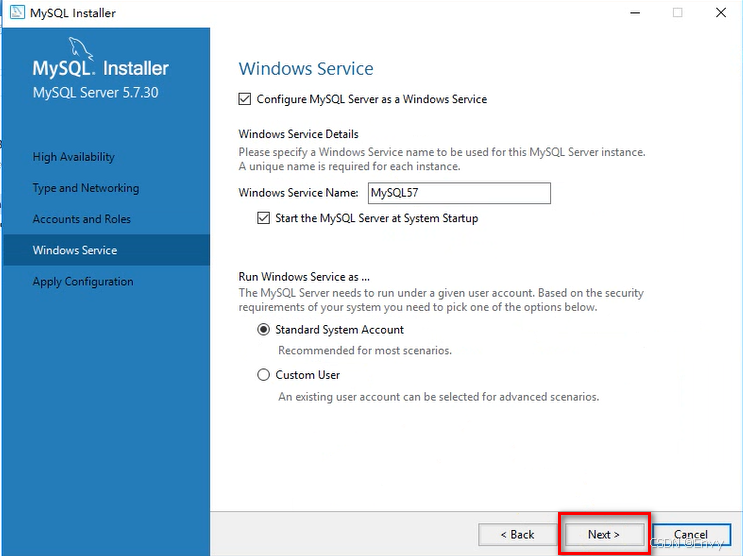Click the Windows Service heading text
Viewport: 743px width, 556px height.
[x=306, y=69]
